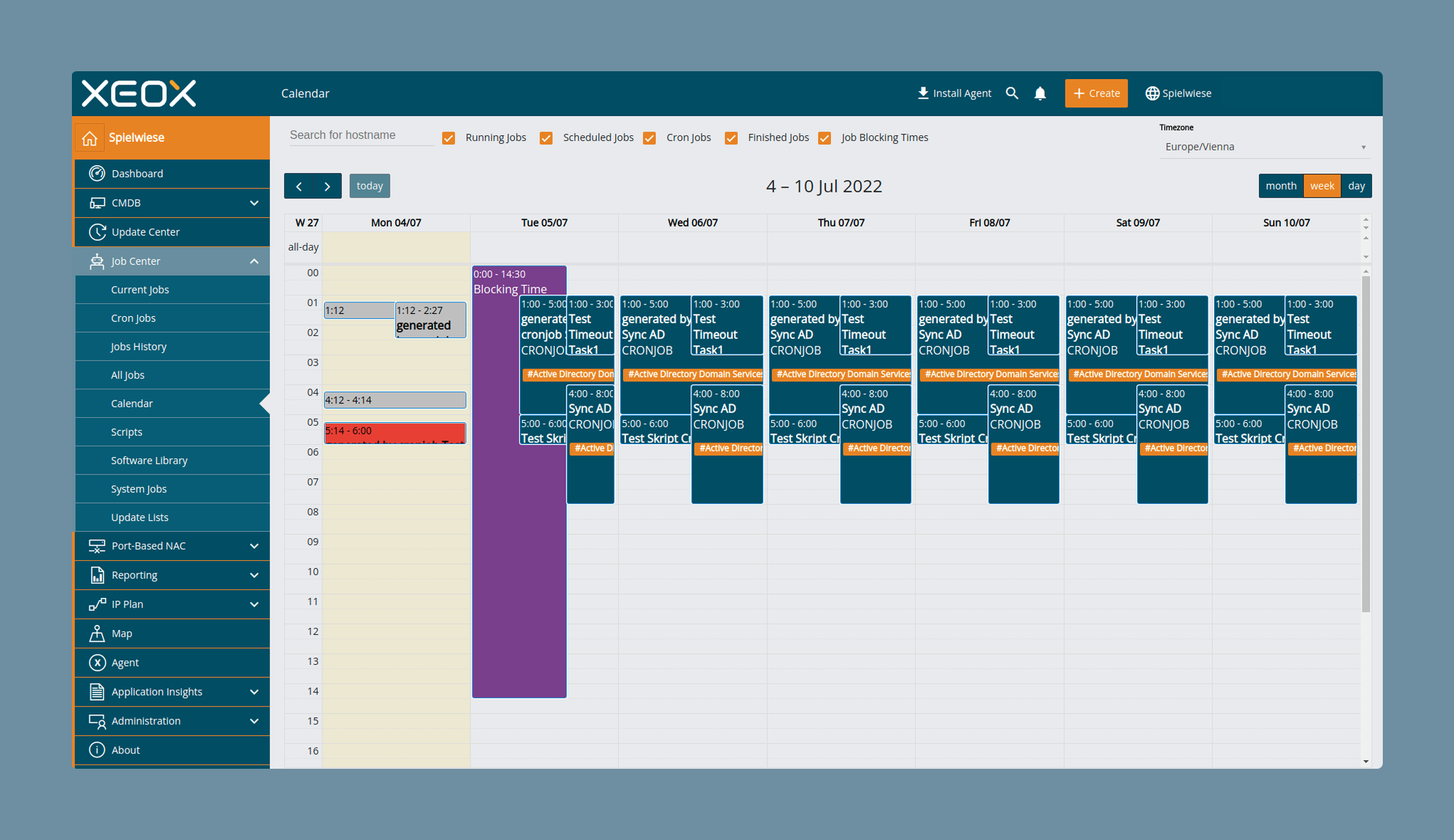Click the today button
Viewport: 1454px width, 840px height.
click(x=369, y=186)
